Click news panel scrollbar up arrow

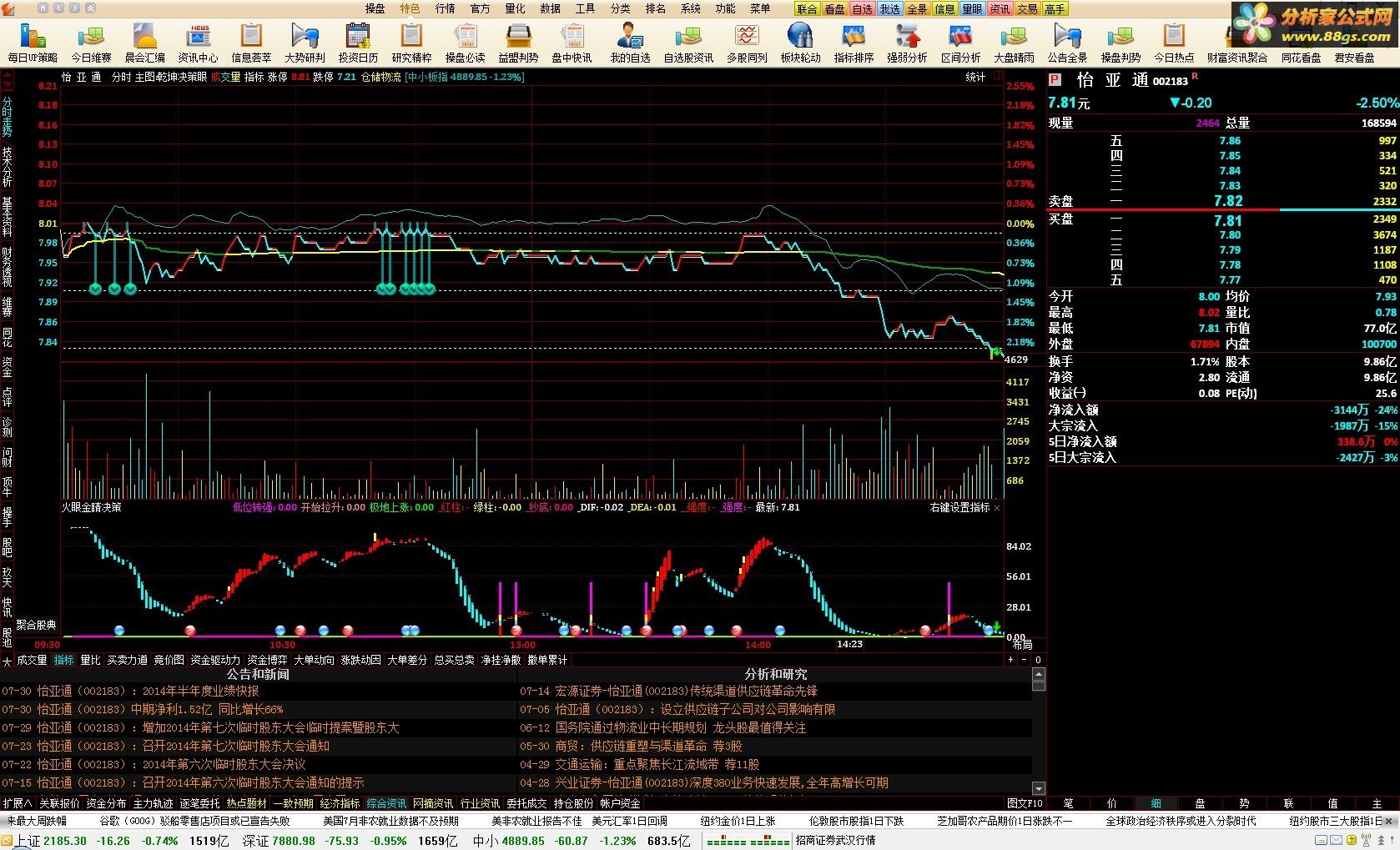[1039, 675]
